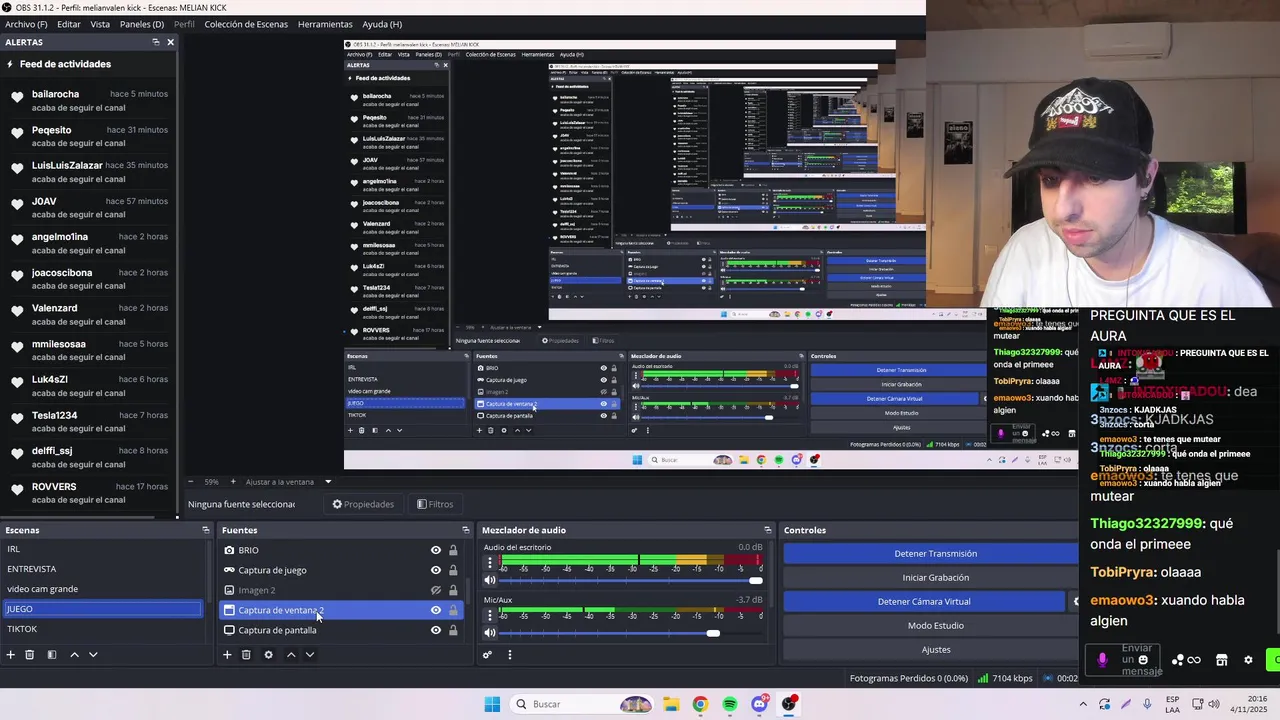Undock the Fuentes panel with its float icon
The height and width of the screenshot is (720, 1280).
coord(465,530)
